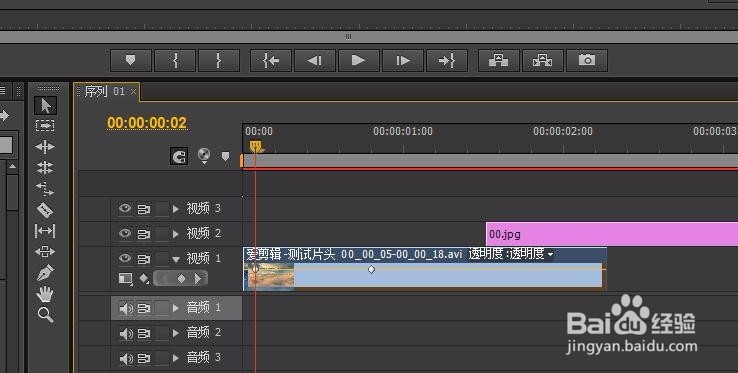Select the Track Select tool
Image resolution: width=738 pixels, height=373 pixels.
point(45,126)
